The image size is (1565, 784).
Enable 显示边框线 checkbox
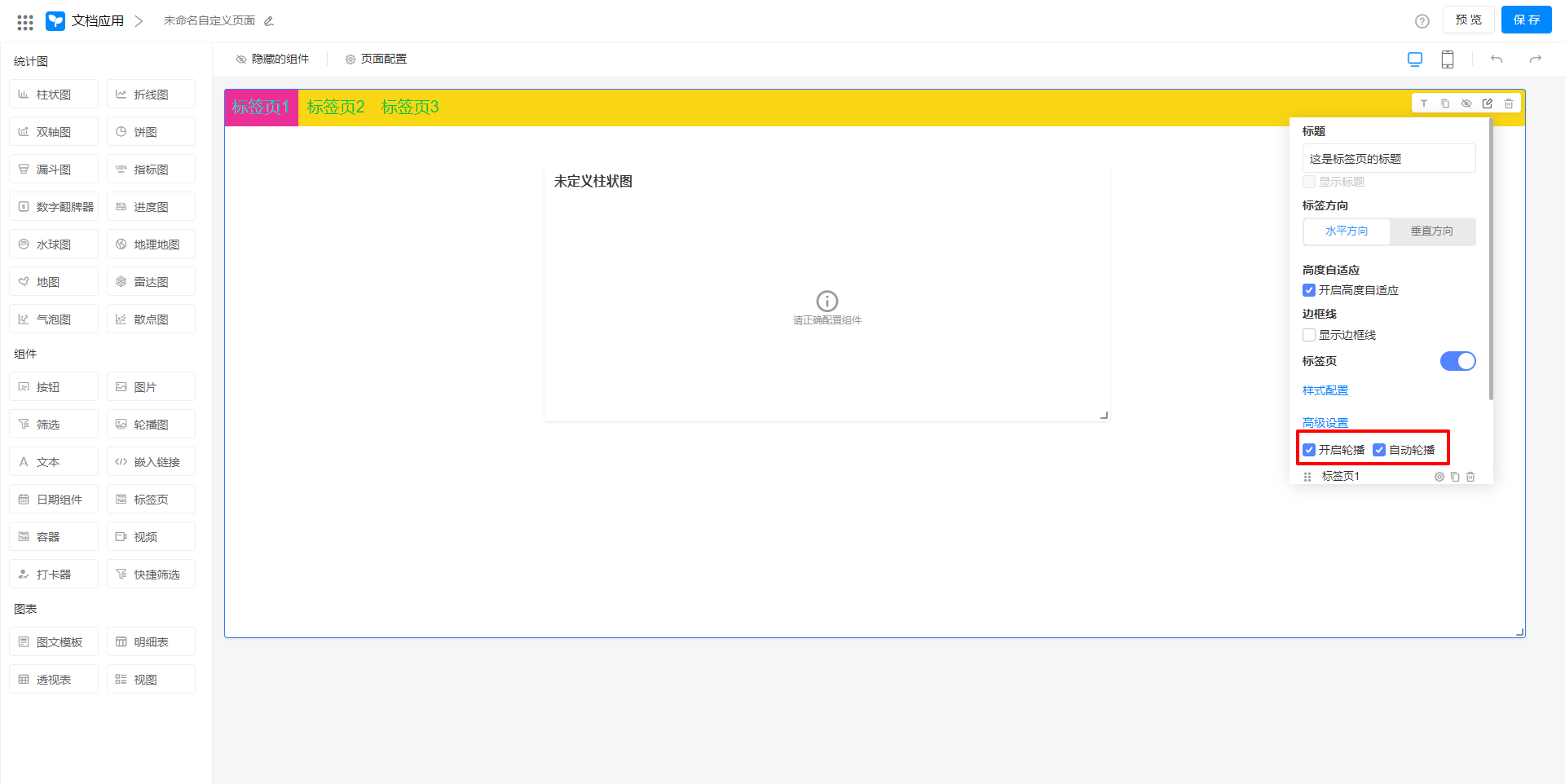(x=1309, y=335)
